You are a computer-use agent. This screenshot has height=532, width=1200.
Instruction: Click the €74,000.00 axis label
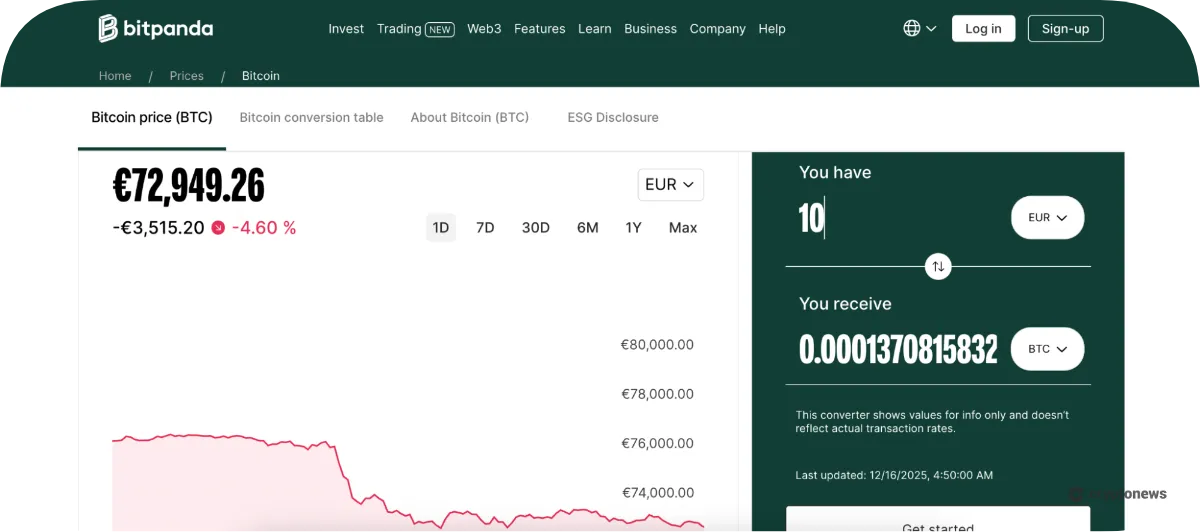pos(657,492)
